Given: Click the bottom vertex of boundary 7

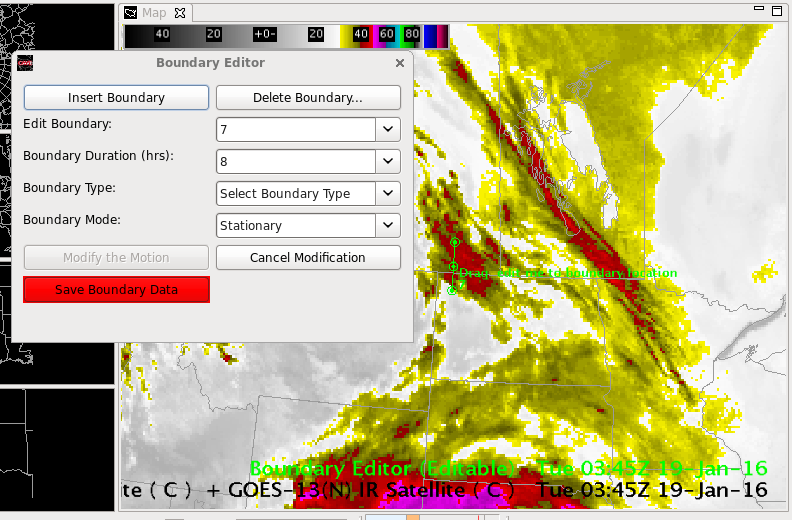Looking at the screenshot, I should tap(452, 290).
